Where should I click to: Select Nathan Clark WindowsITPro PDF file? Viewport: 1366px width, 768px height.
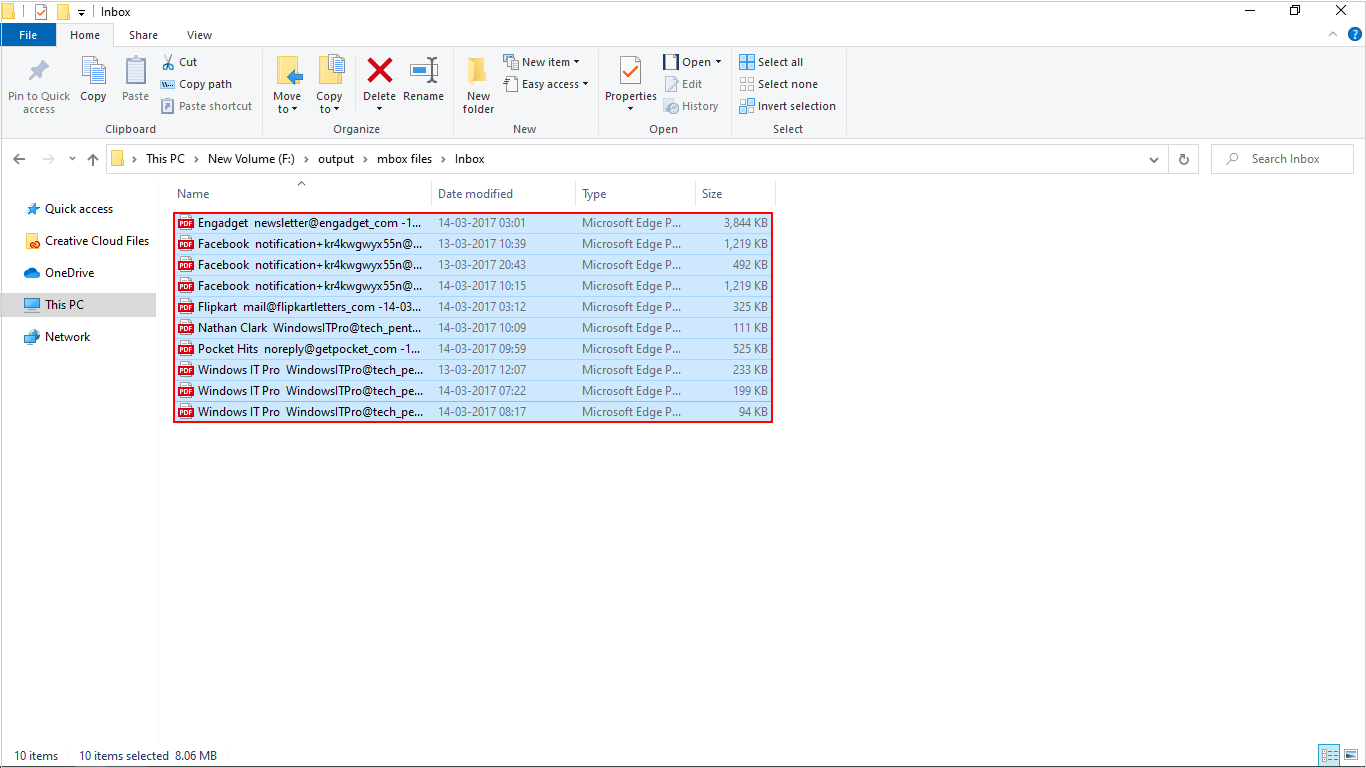point(473,328)
